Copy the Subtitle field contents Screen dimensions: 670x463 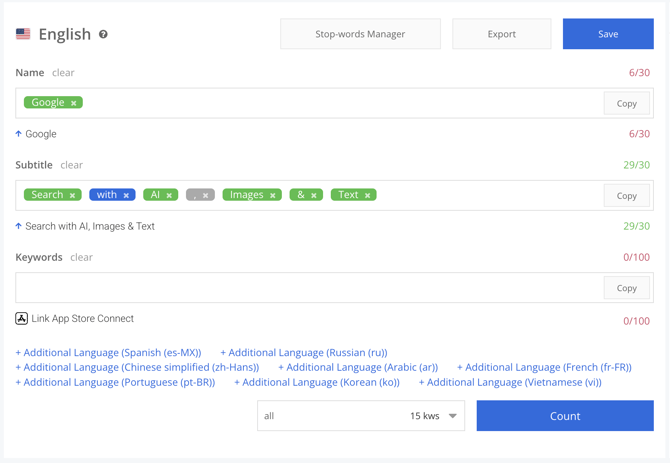tap(626, 196)
